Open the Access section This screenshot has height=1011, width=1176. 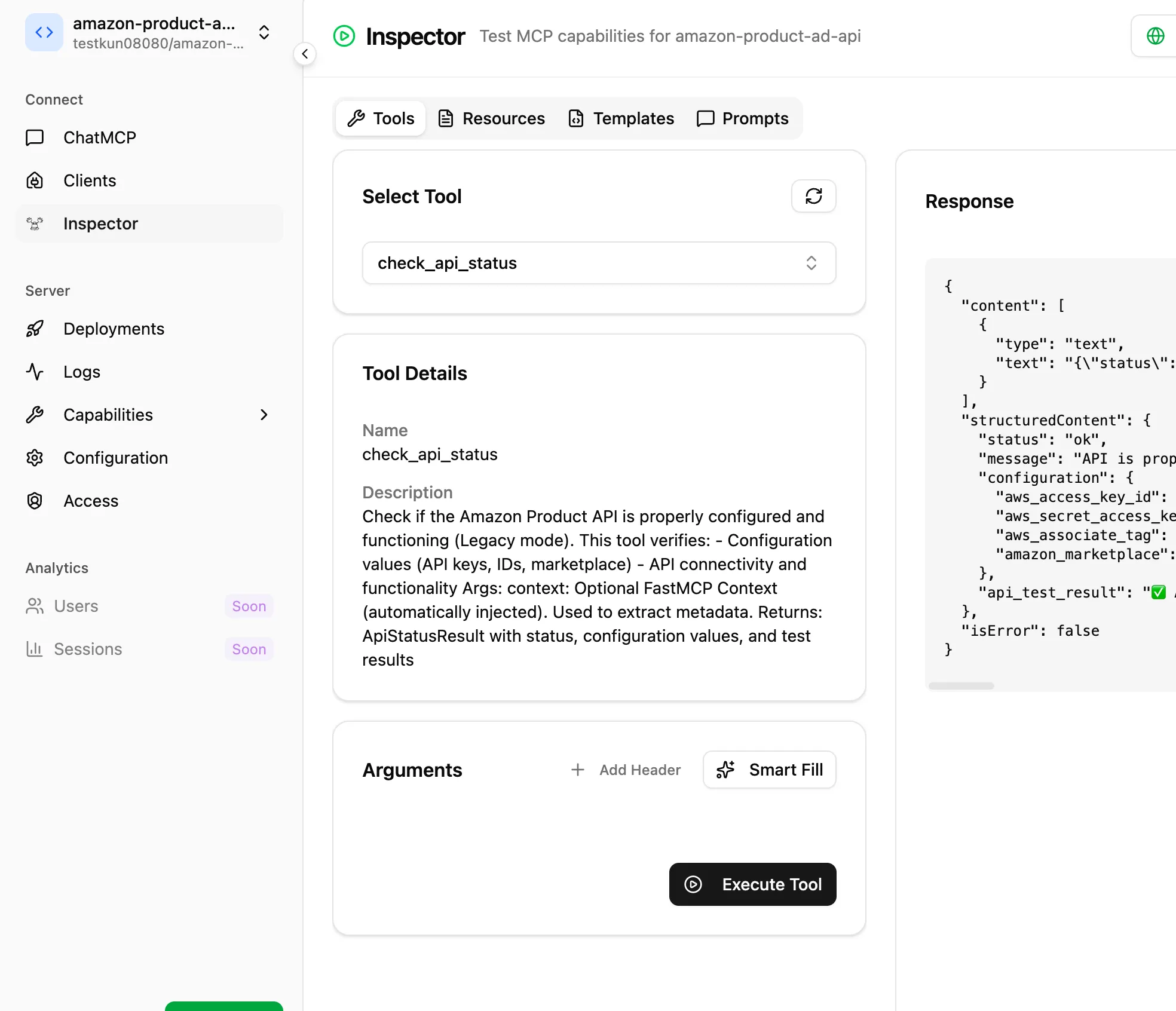91,501
